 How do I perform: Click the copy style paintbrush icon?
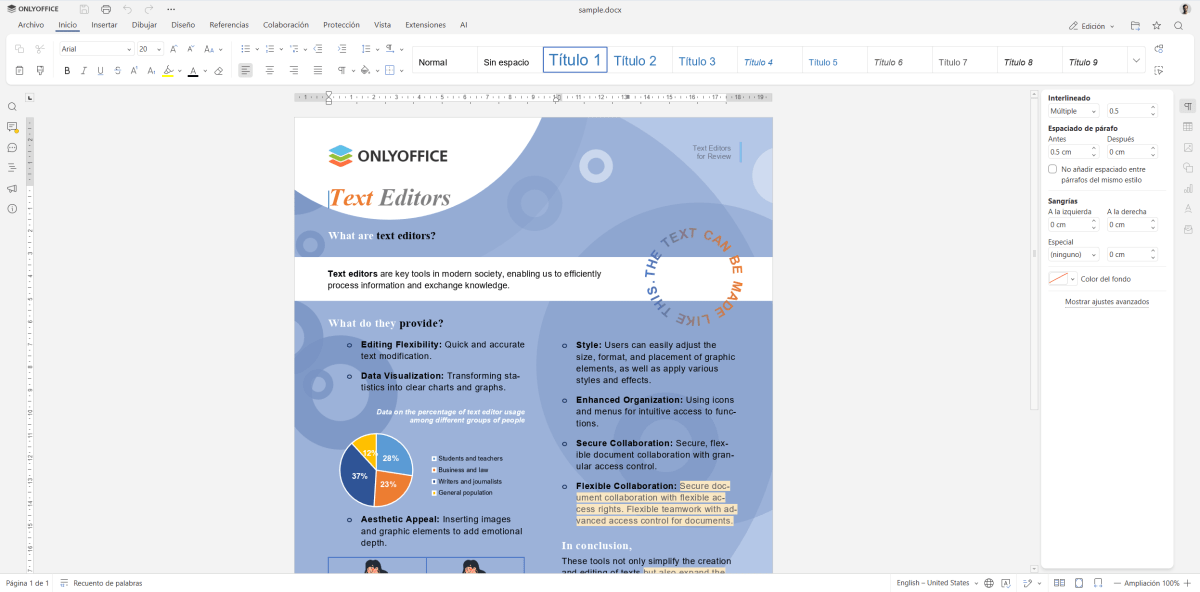pos(40,71)
